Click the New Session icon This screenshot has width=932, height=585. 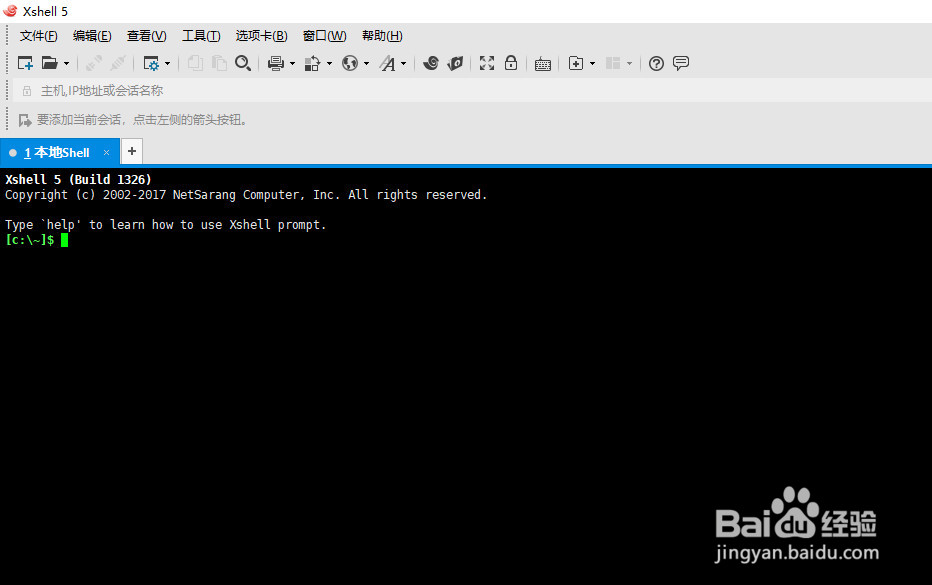pos(25,63)
